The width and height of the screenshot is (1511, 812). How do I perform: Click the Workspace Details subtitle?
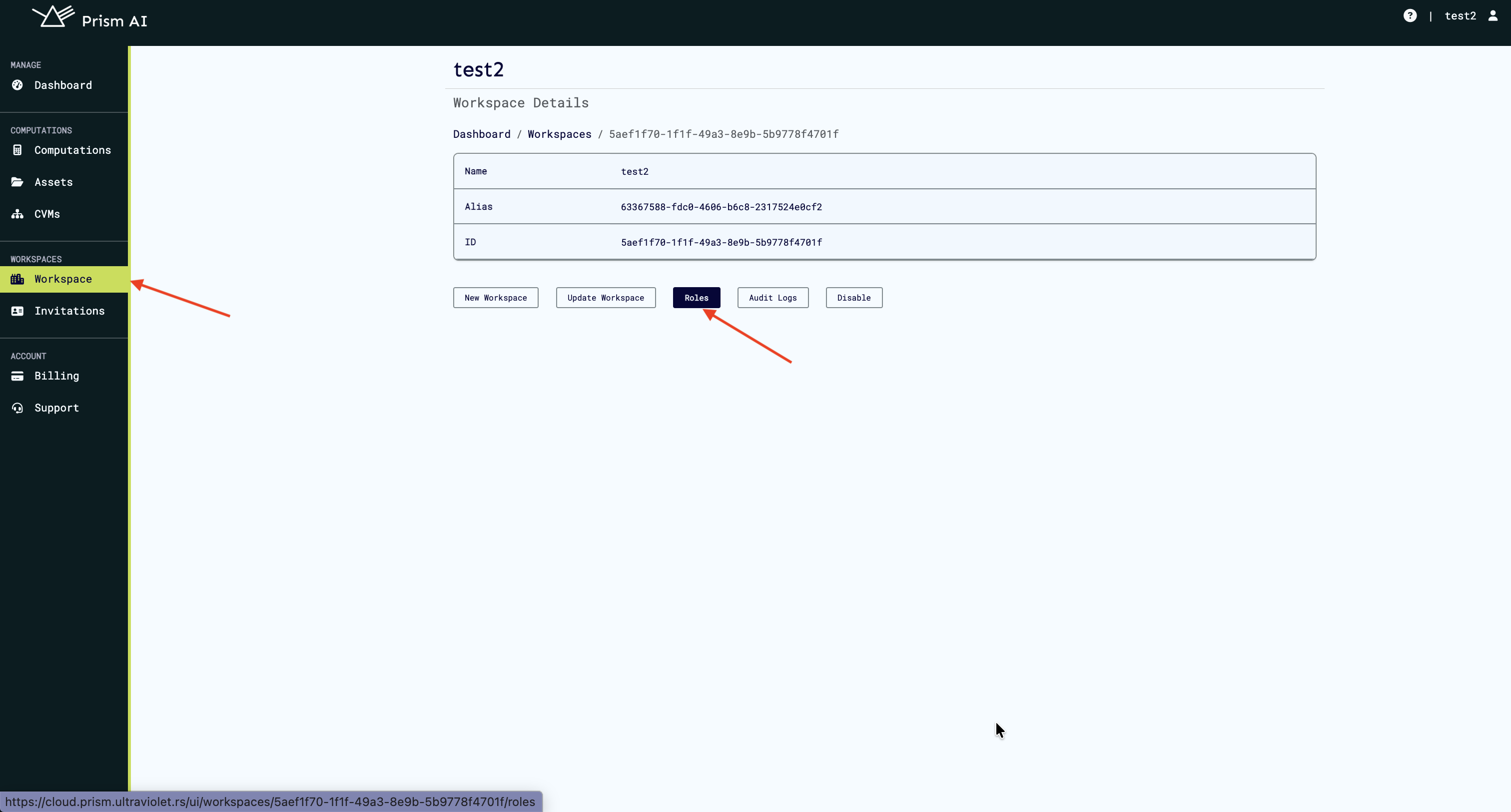coord(521,103)
